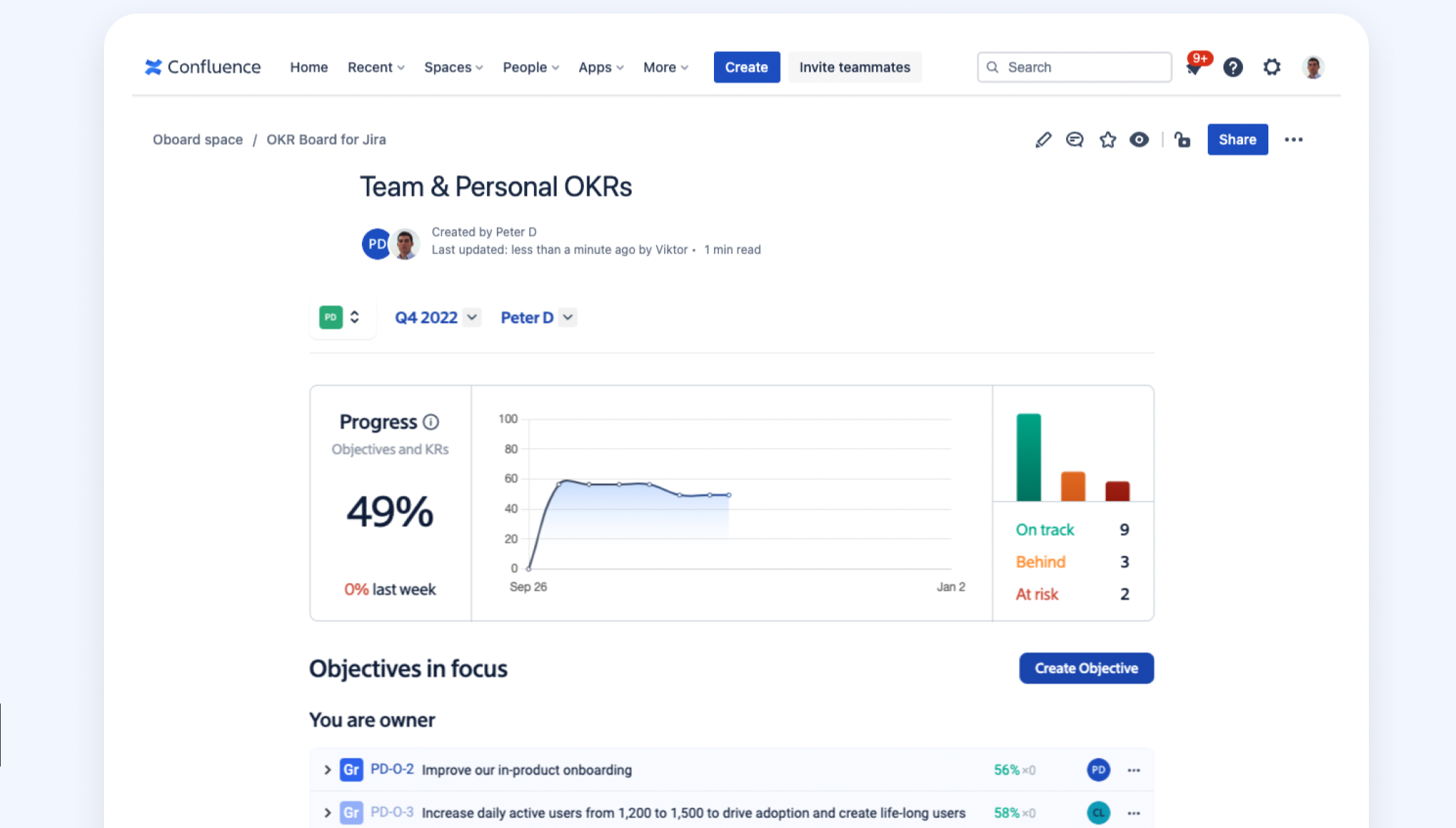Open the help question mark icon
This screenshot has width=1456, height=828.
(1233, 67)
